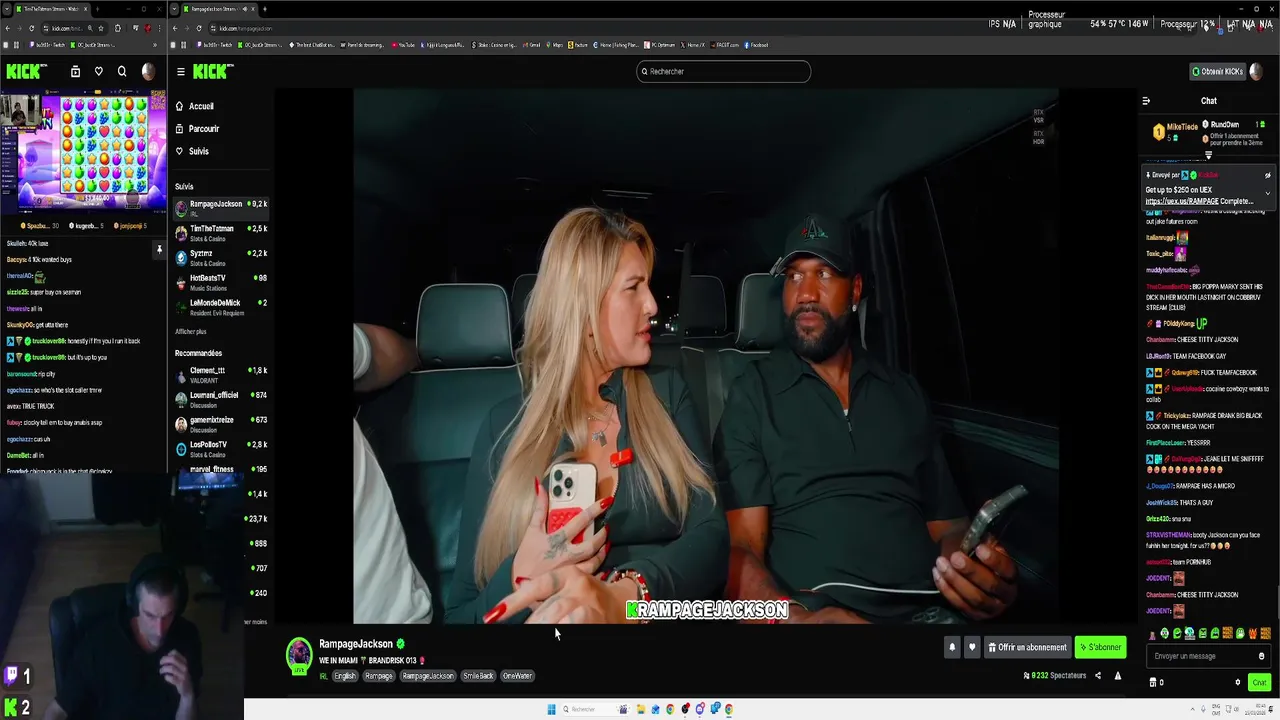Click the English tag under stream title
The image size is (1280, 720).
(x=345, y=676)
